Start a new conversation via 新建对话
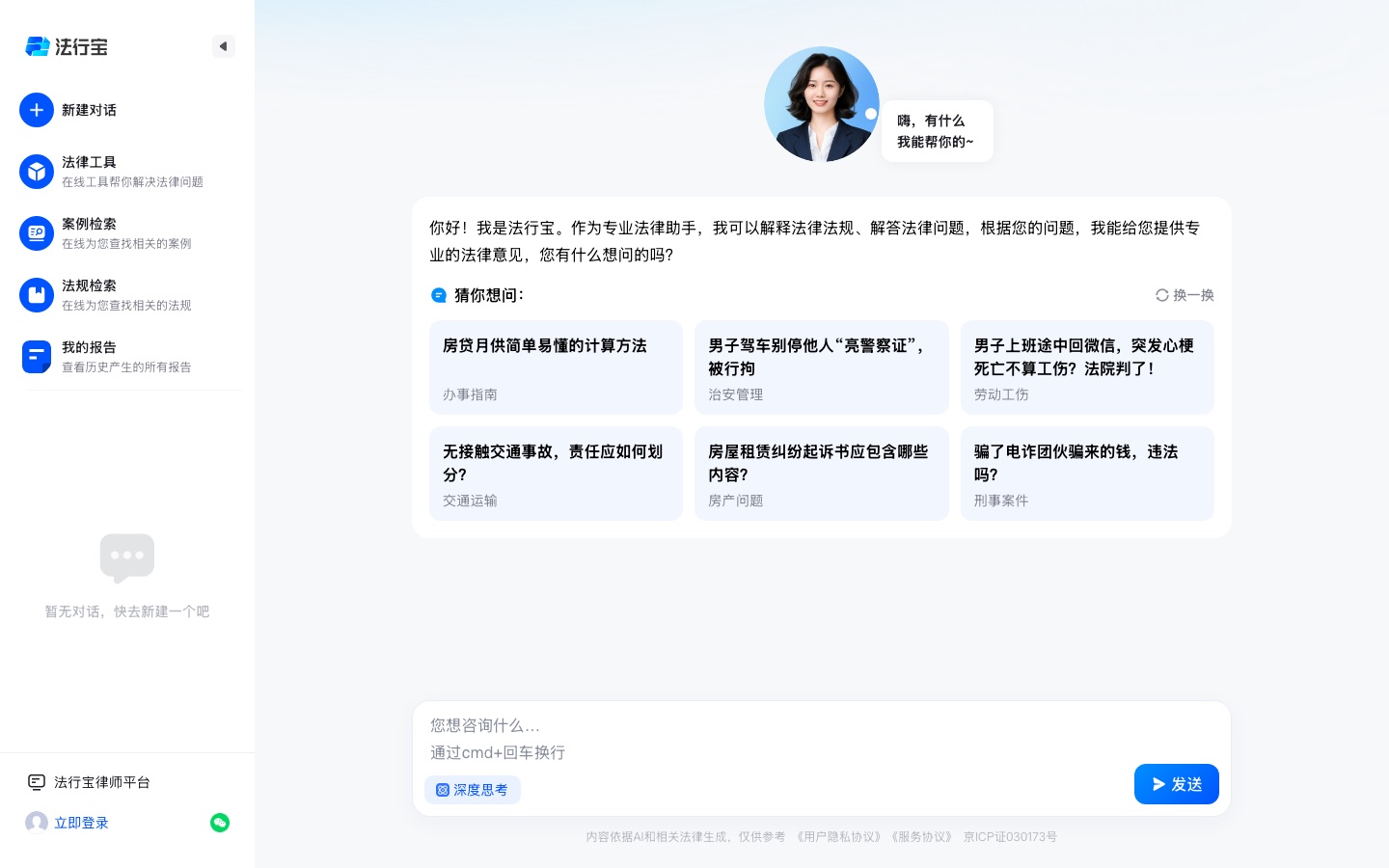 [x=89, y=110]
